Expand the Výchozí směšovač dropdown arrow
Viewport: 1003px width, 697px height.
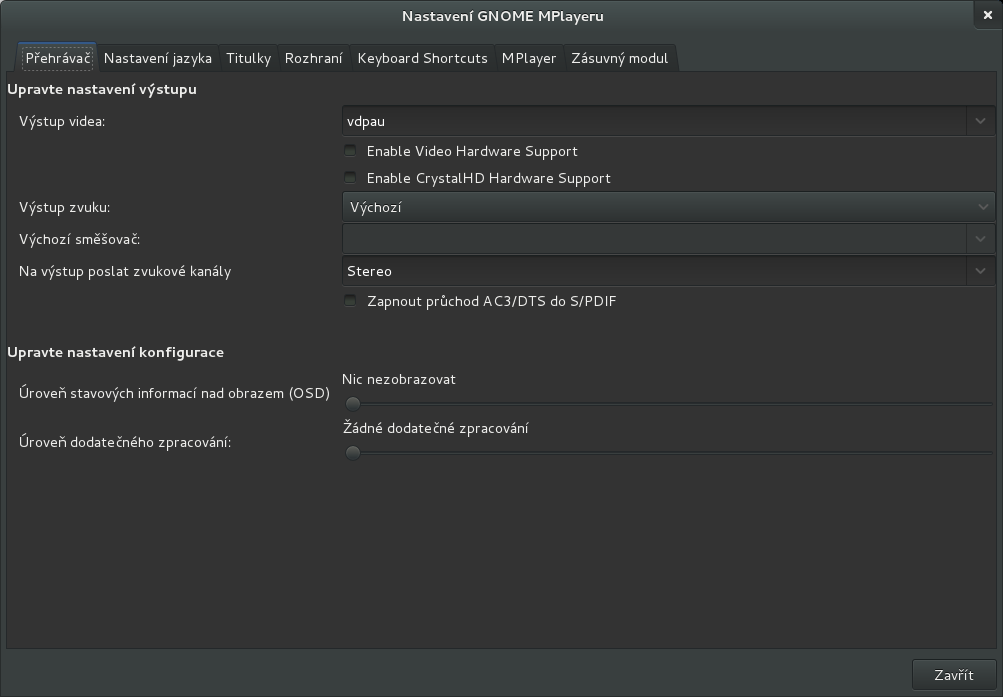coord(981,239)
